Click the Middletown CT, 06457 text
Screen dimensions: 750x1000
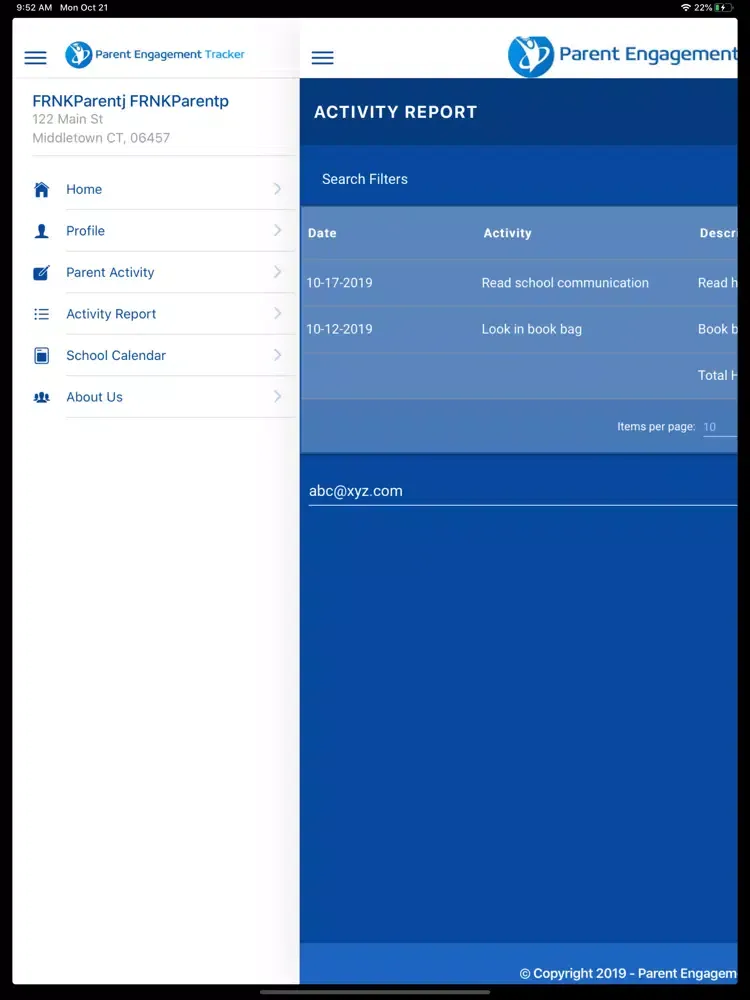tap(101, 138)
